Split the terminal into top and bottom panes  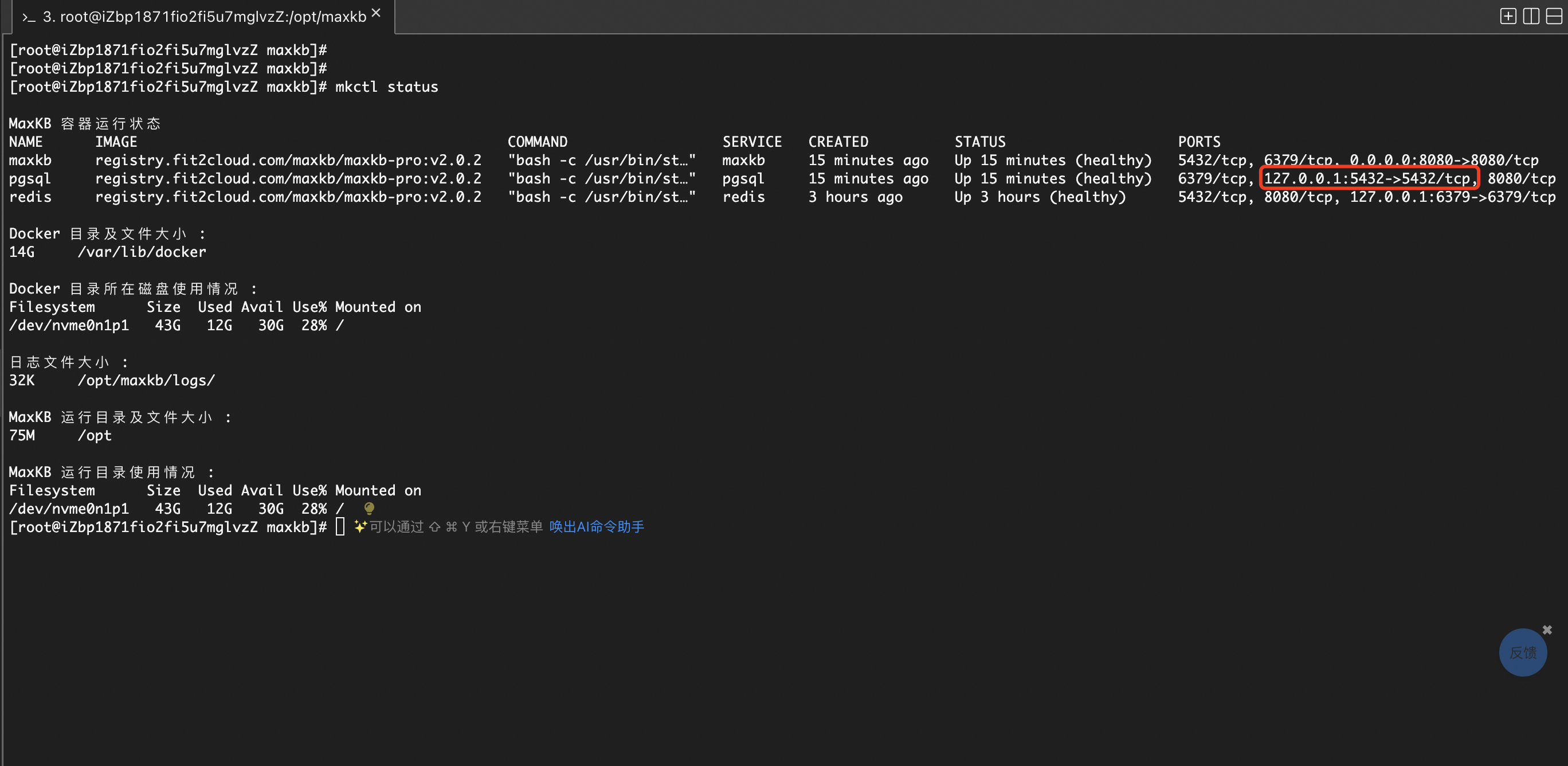click(x=1554, y=17)
